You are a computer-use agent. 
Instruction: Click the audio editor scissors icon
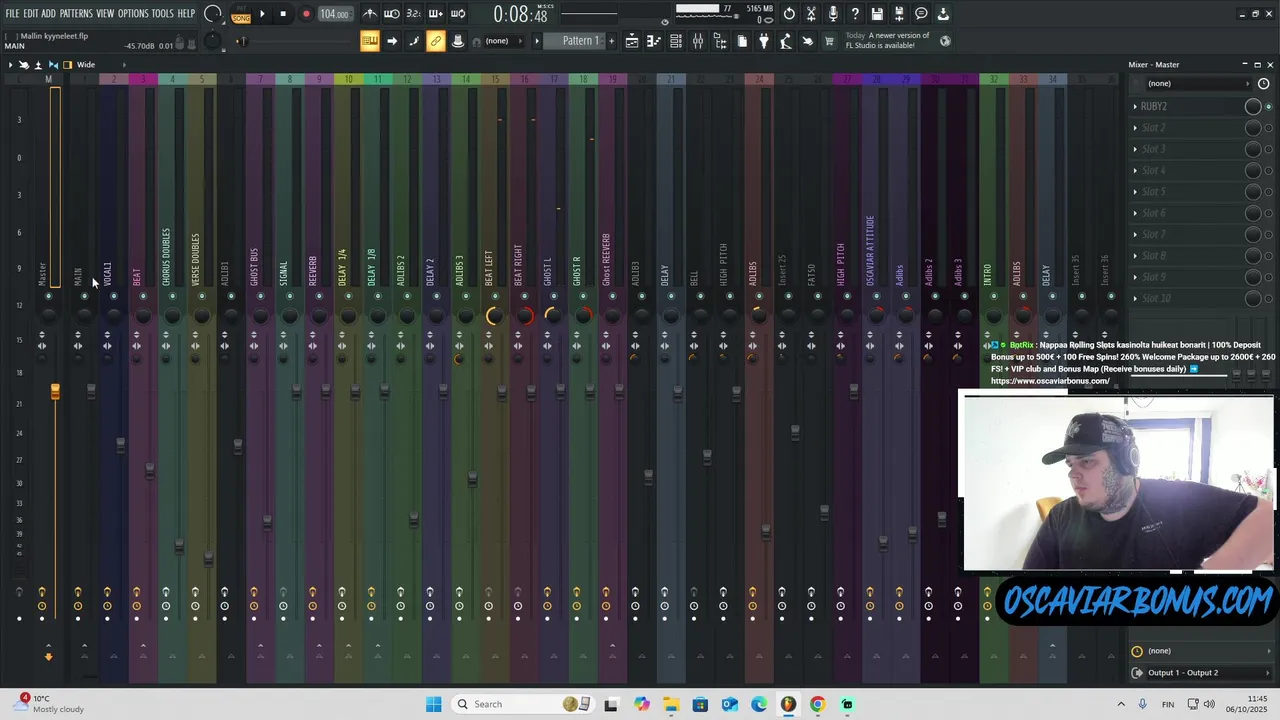pos(811,14)
